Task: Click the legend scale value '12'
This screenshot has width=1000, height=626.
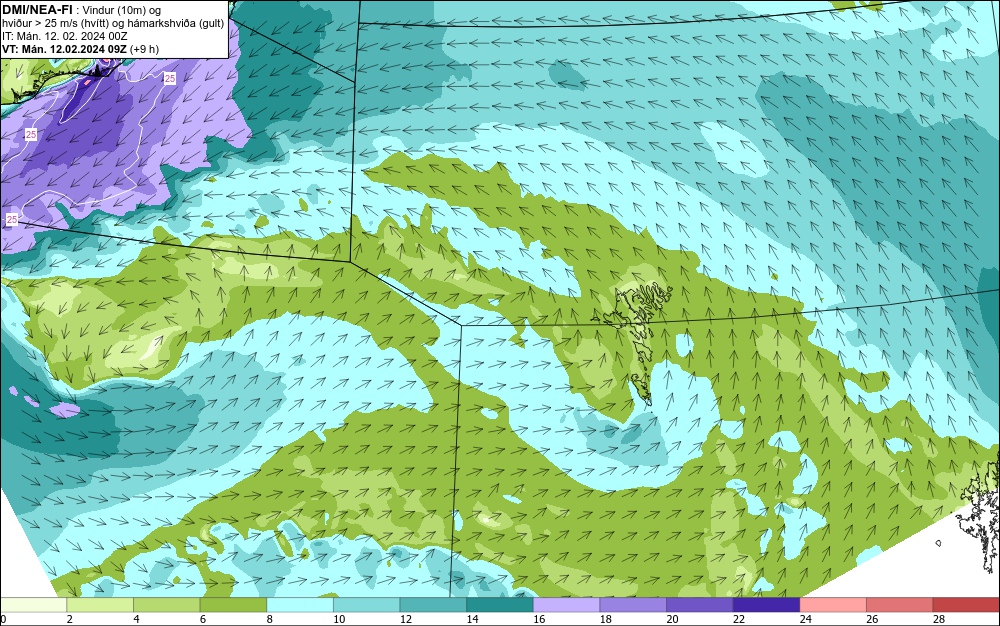Action: (x=406, y=619)
